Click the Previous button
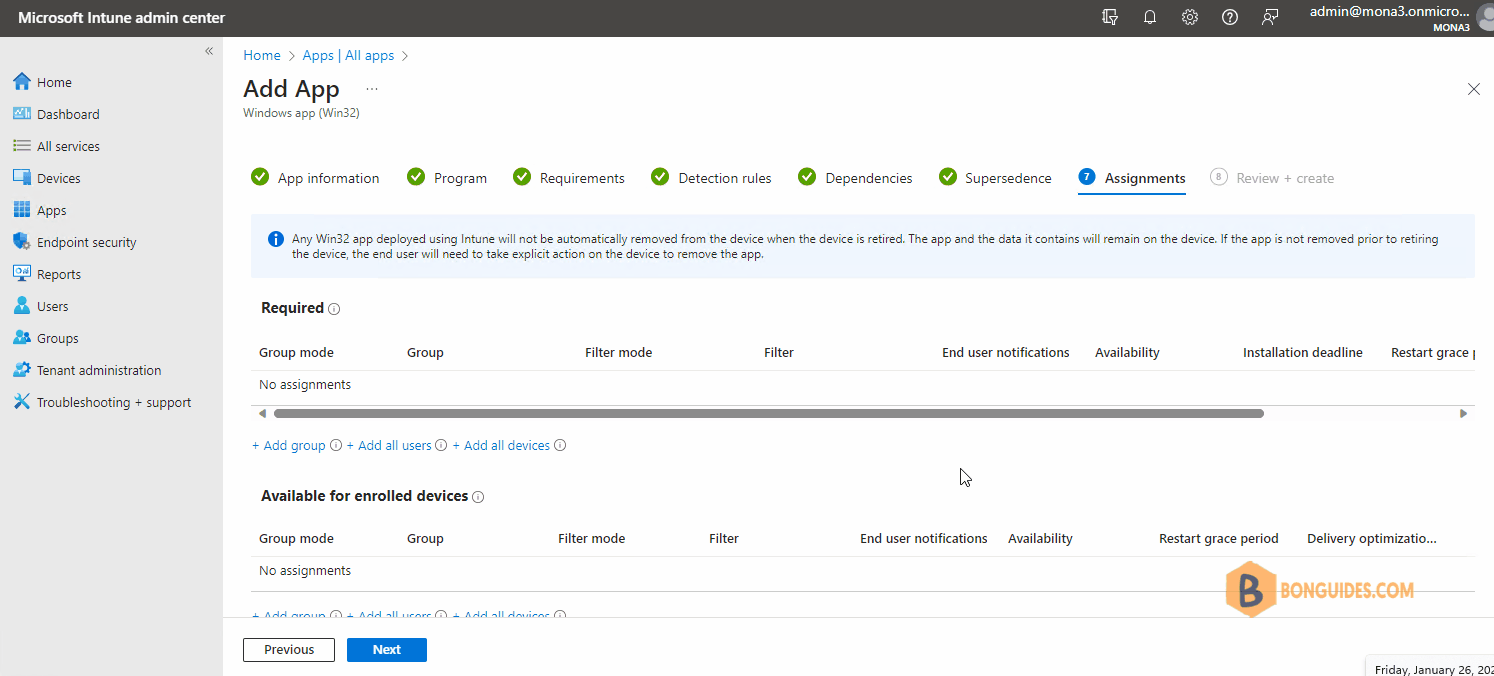This screenshot has width=1494, height=676. tap(289, 650)
